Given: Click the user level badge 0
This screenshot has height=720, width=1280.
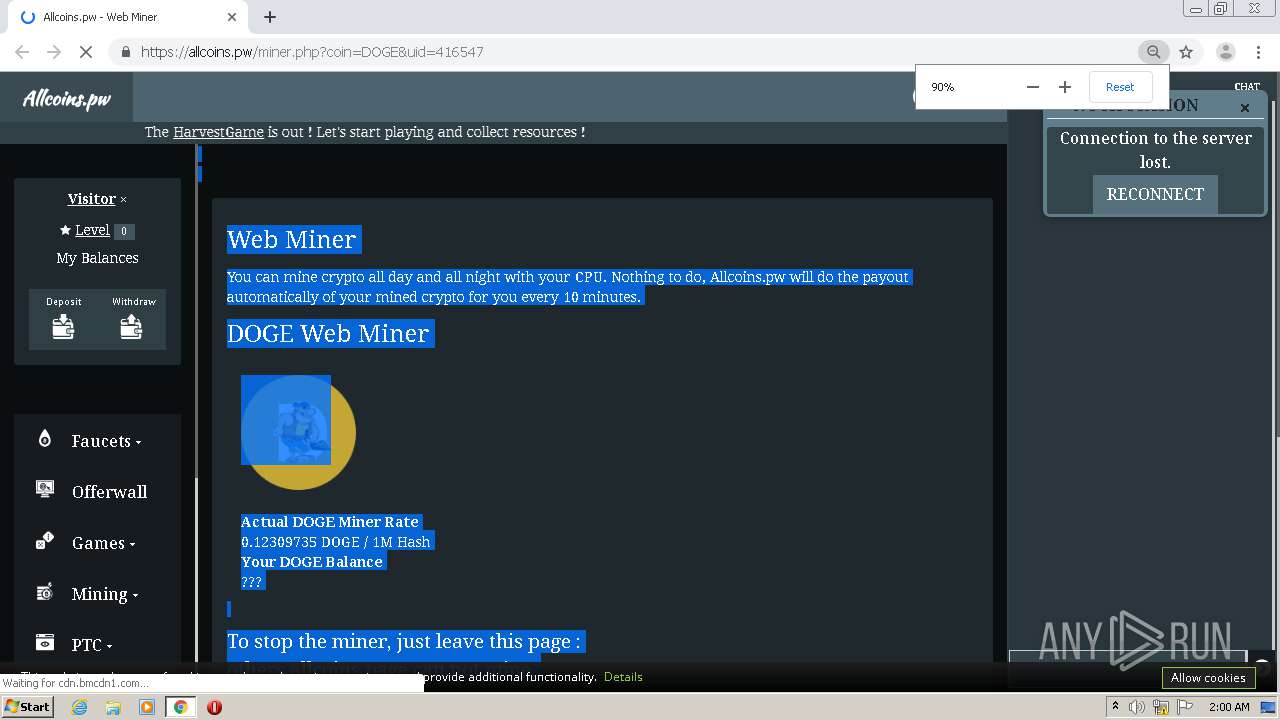Looking at the screenshot, I should coord(124,231).
